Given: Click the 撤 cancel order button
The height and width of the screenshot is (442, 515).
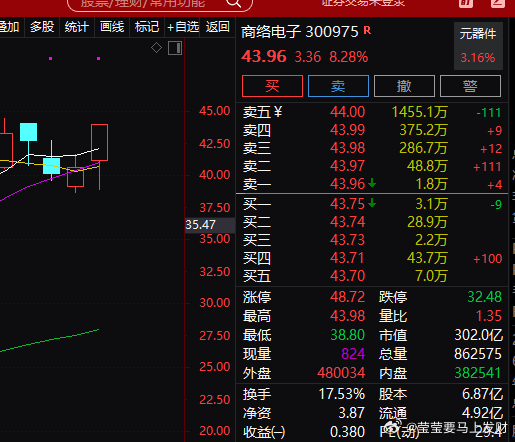Looking at the screenshot, I should coord(404,86).
